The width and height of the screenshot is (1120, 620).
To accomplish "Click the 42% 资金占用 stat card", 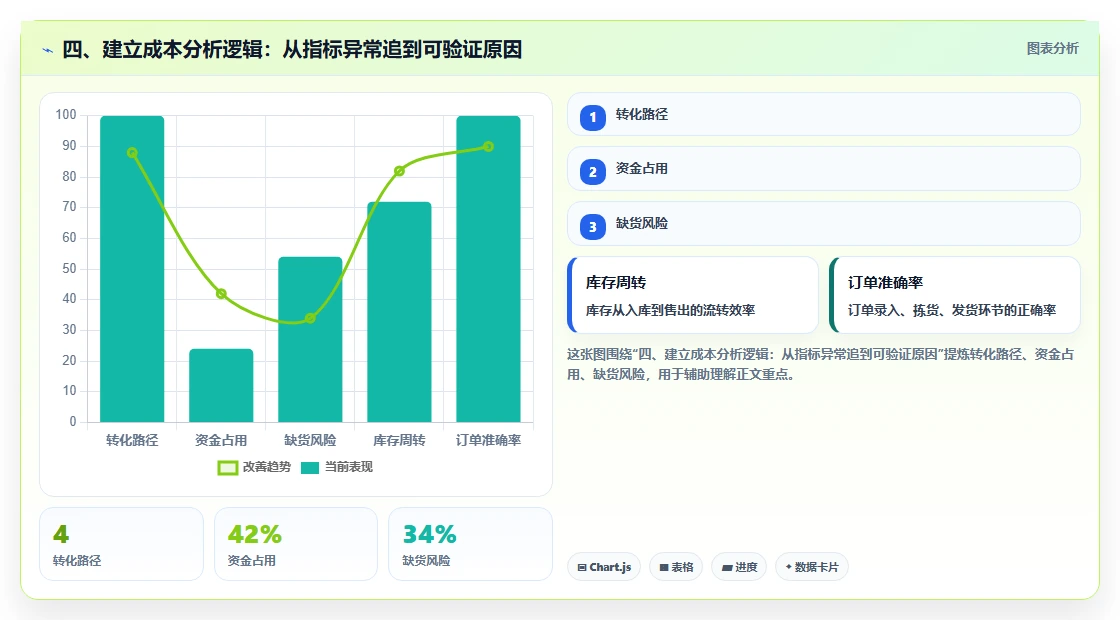I will click(x=296, y=544).
